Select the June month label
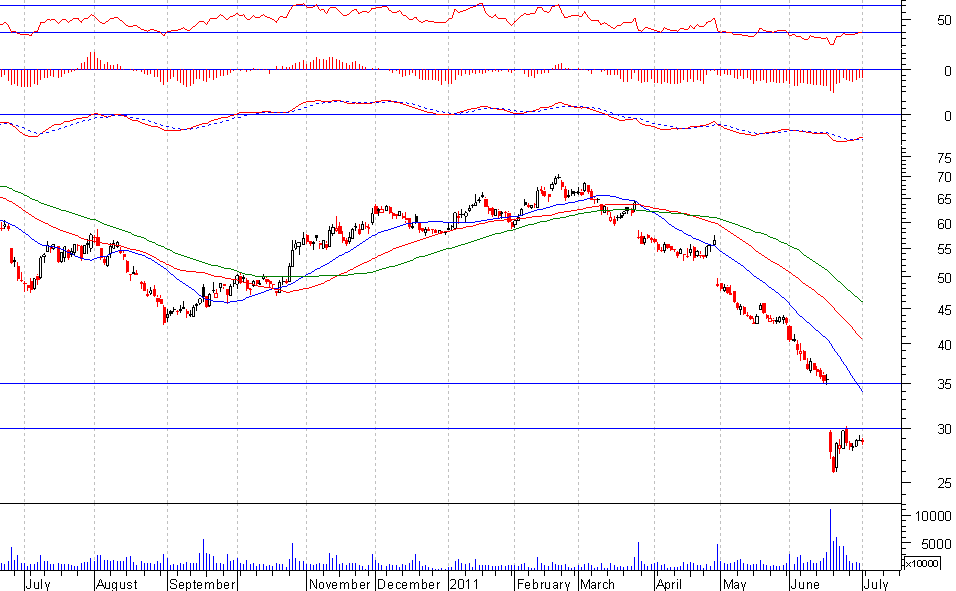 pos(805,584)
